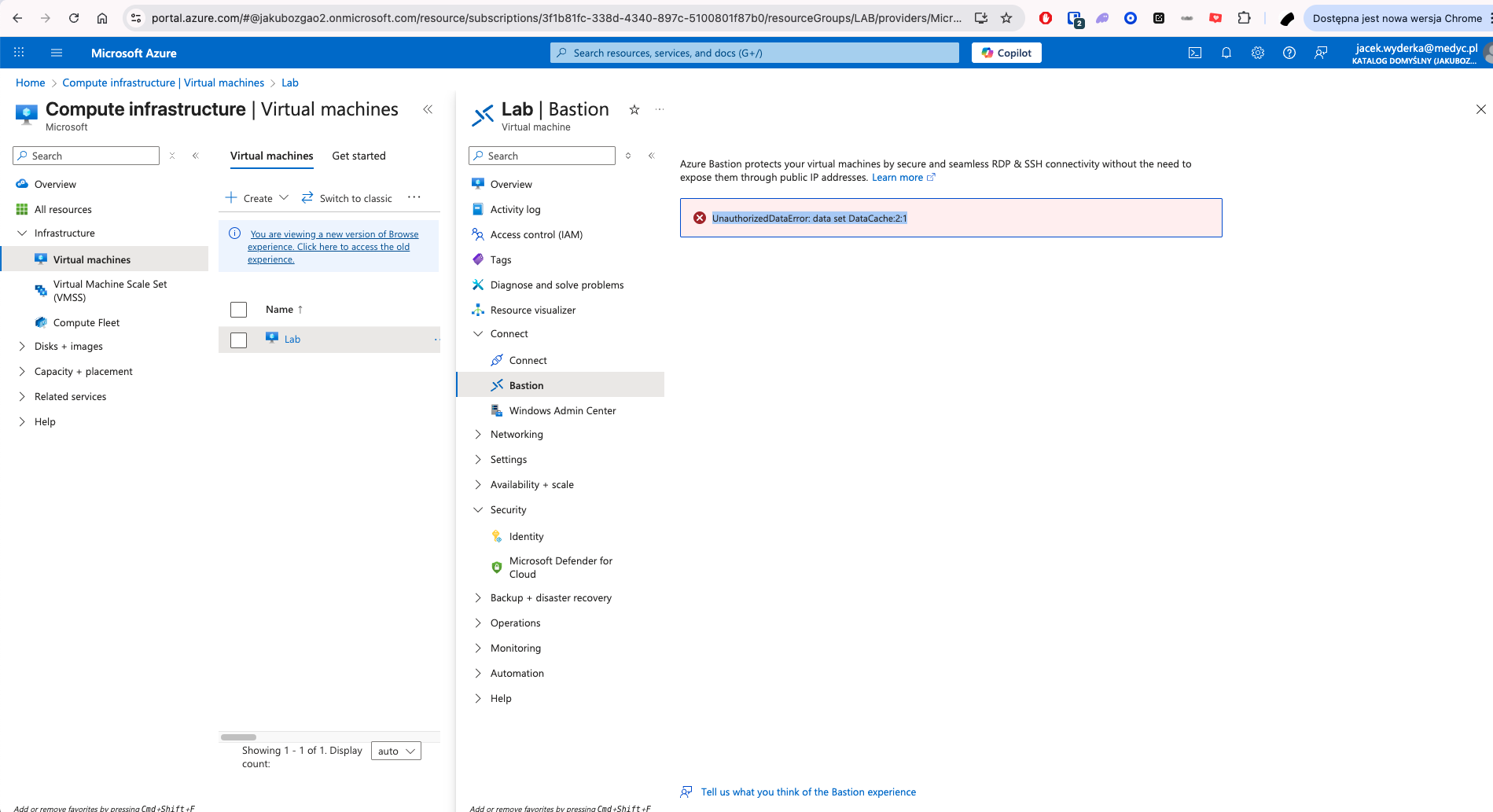Collapse the left Compute navigation menu
1493x812 pixels.
point(196,156)
